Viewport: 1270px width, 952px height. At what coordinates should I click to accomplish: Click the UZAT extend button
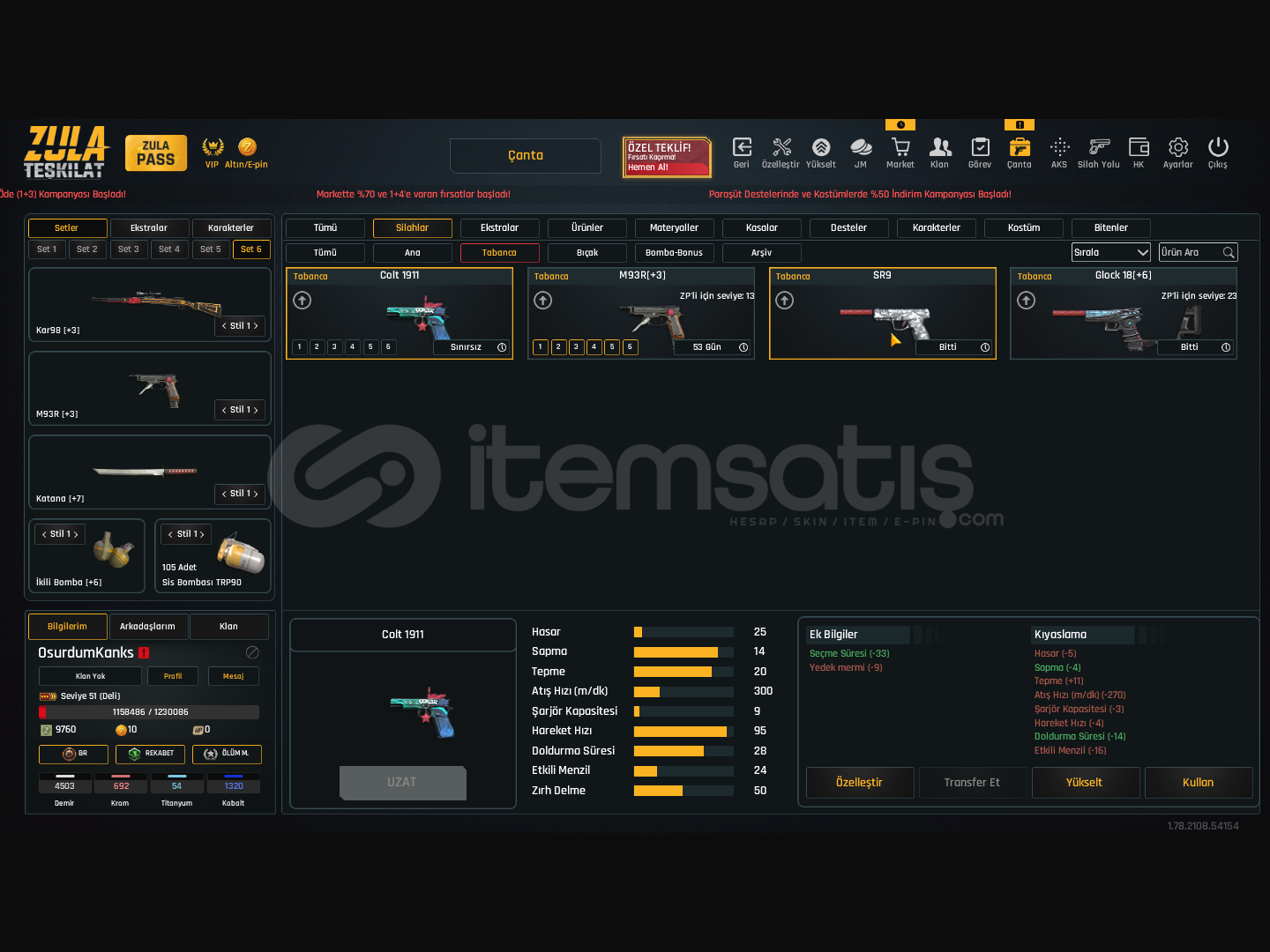[403, 783]
